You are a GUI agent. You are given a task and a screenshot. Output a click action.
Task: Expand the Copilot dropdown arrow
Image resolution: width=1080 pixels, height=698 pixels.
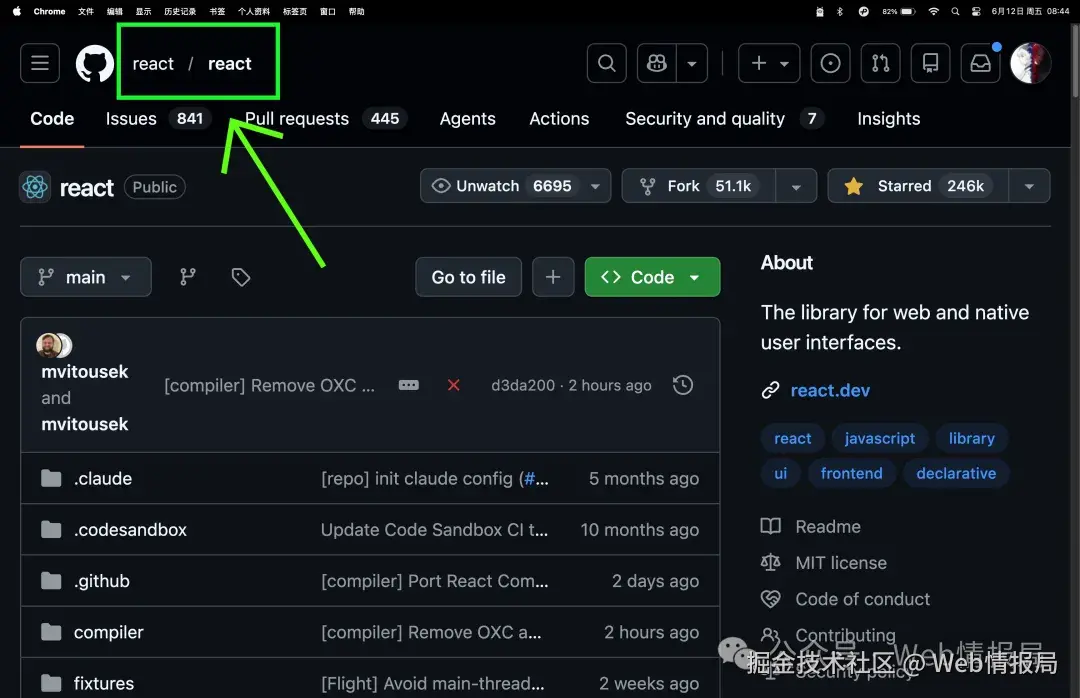coord(692,63)
